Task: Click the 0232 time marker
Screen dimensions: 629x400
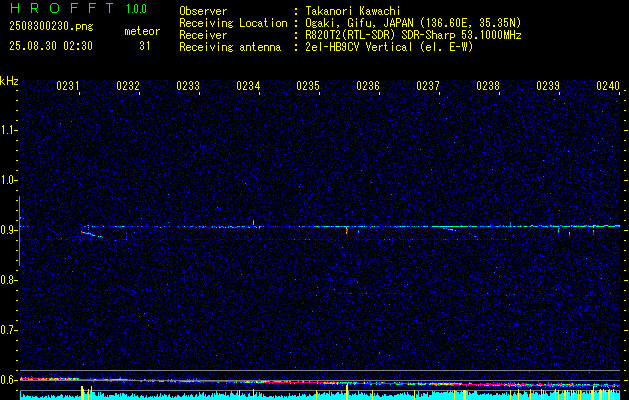Action: pyautogui.click(x=128, y=86)
